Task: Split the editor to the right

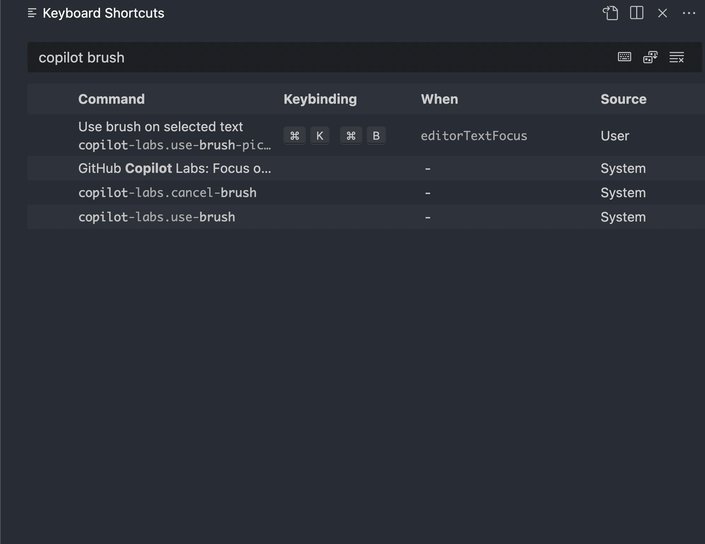Action: [636, 13]
